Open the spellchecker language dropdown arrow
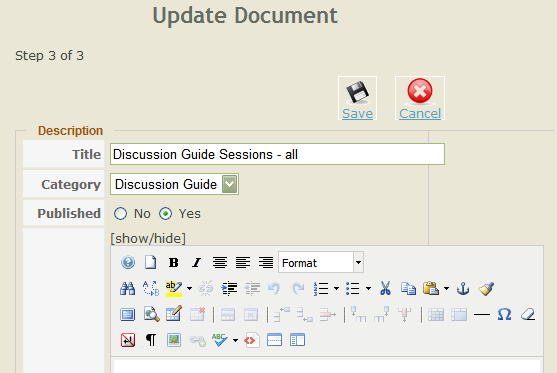Screen dimensions: 557x373 (235, 340)
